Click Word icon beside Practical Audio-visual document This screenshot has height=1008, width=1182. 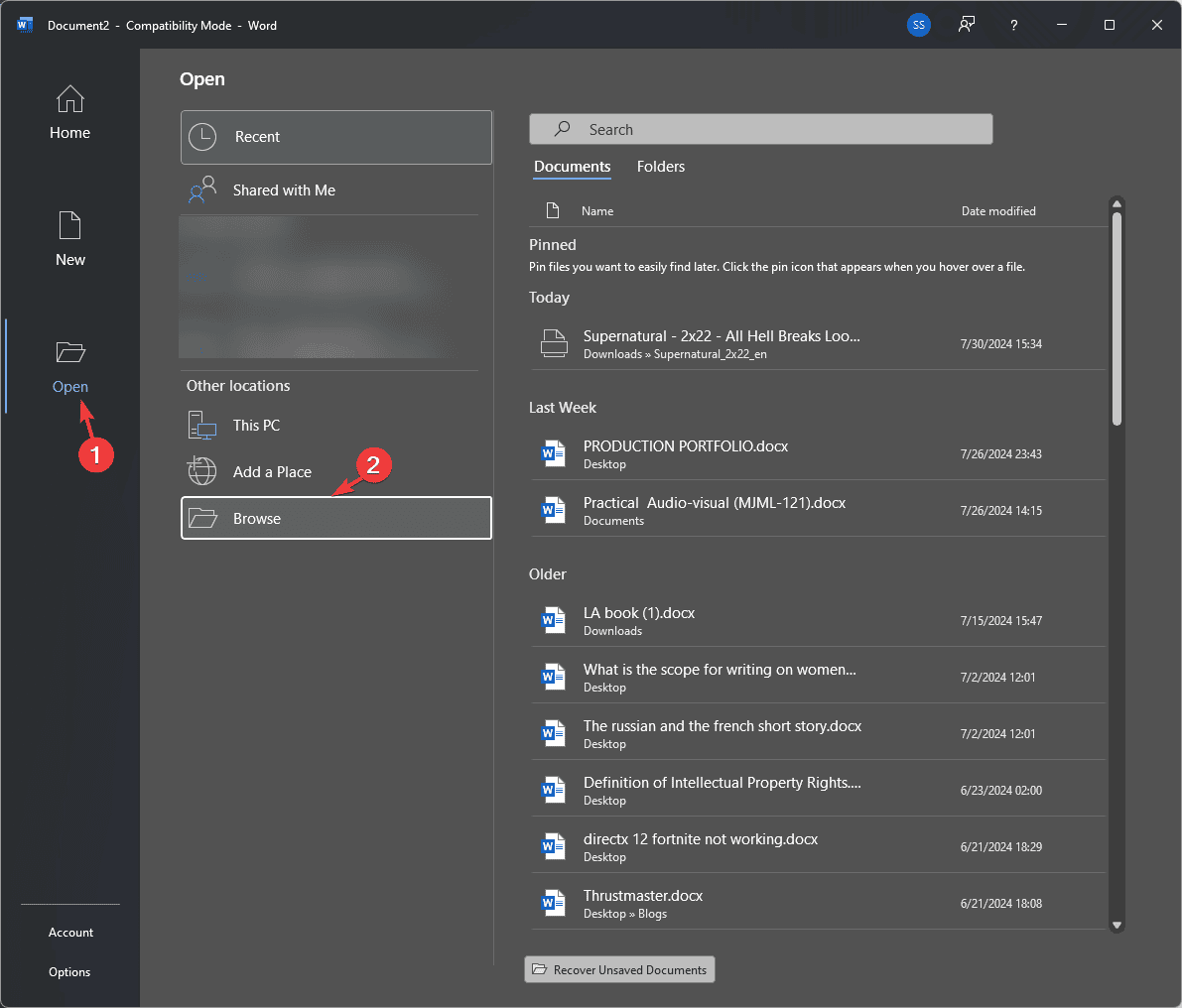(554, 510)
